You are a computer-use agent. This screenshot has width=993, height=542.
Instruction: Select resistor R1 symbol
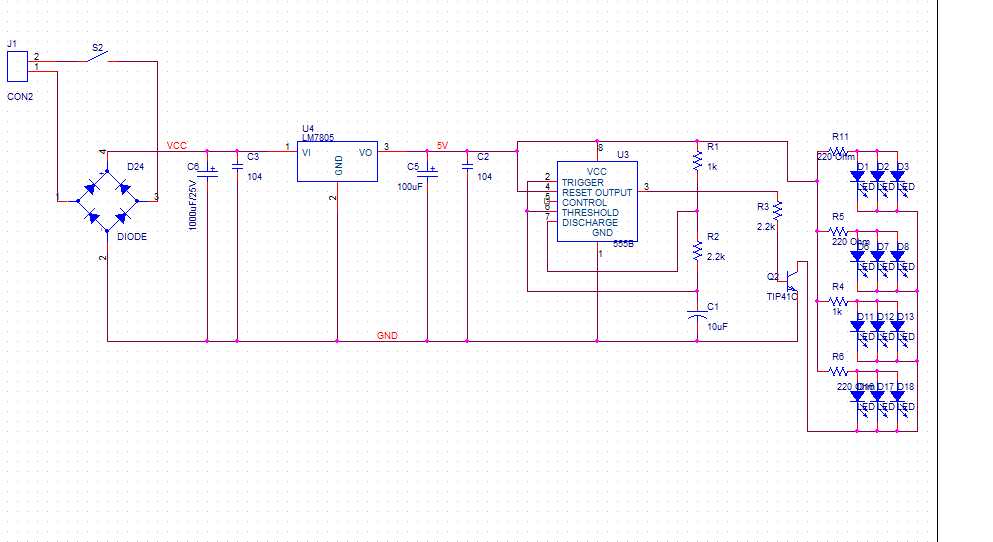(697, 161)
